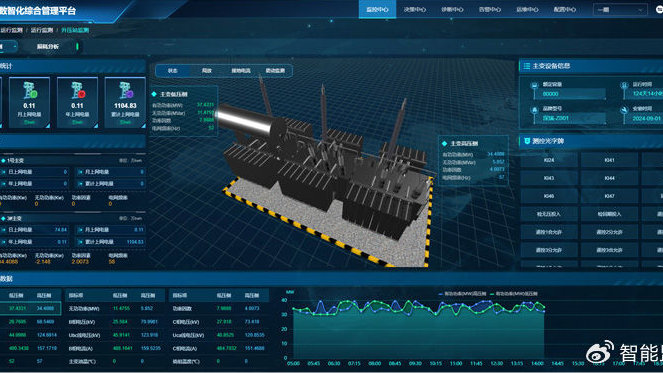The image size is (663, 373).
Task: Click the diamond icon beside 主变高压侧
Action: pos(444,144)
